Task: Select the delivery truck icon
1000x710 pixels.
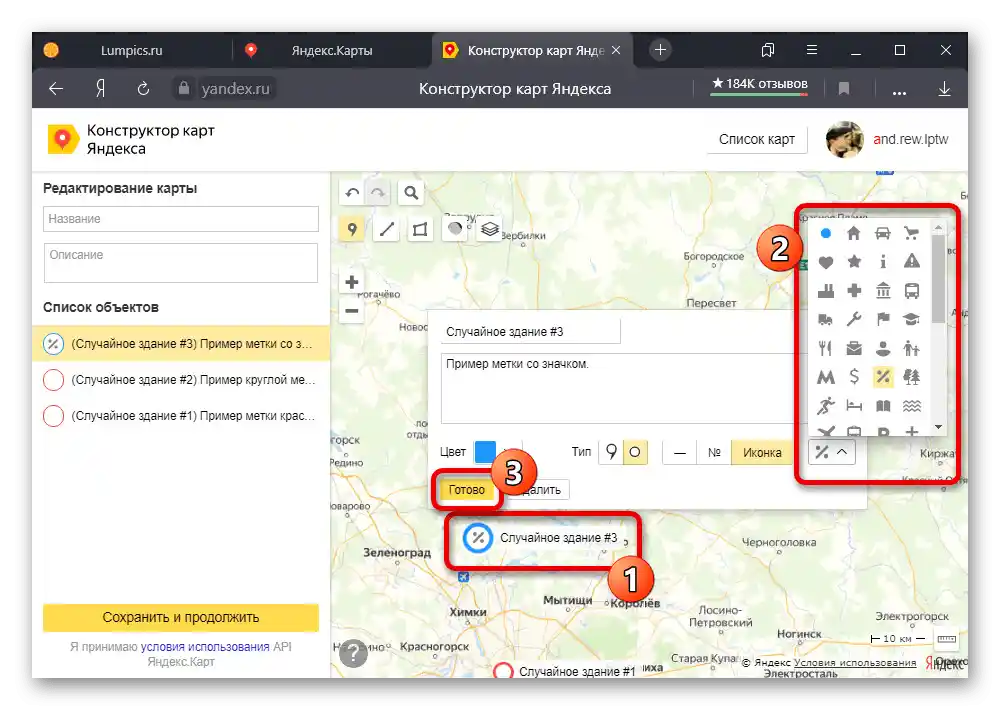Action: pyautogui.click(x=825, y=320)
